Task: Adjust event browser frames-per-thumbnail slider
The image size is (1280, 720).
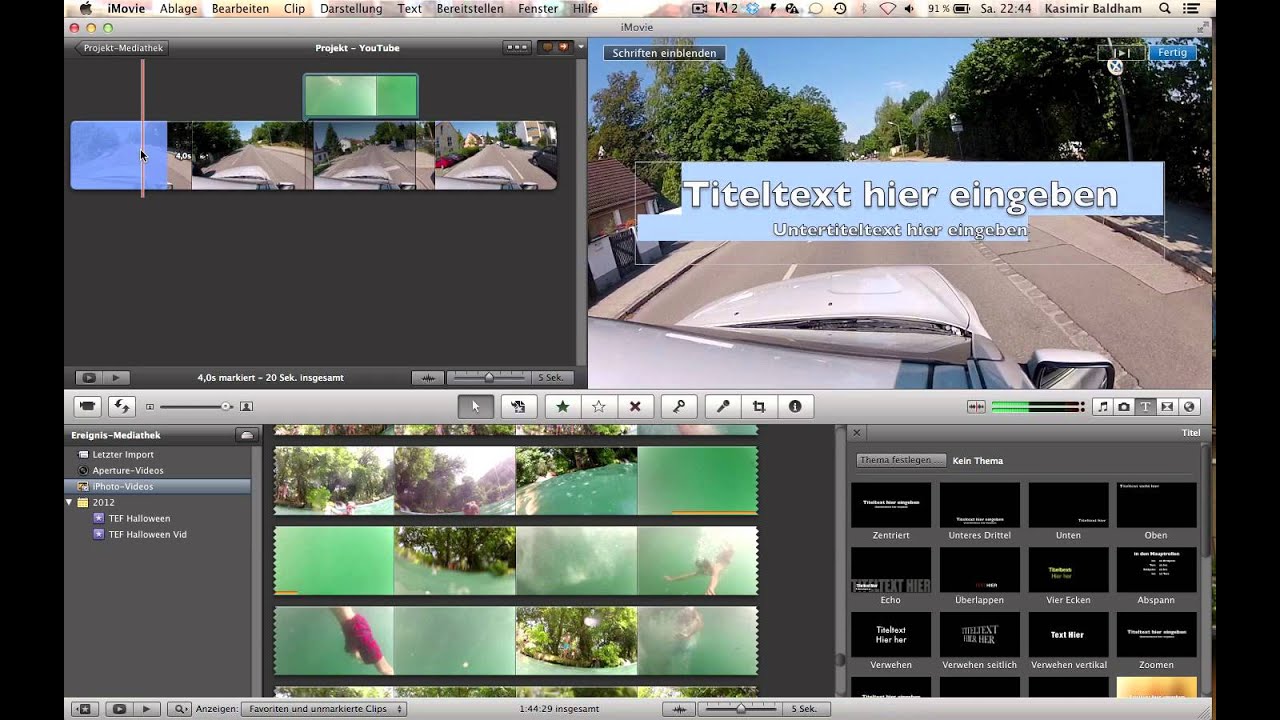Action: click(x=741, y=709)
